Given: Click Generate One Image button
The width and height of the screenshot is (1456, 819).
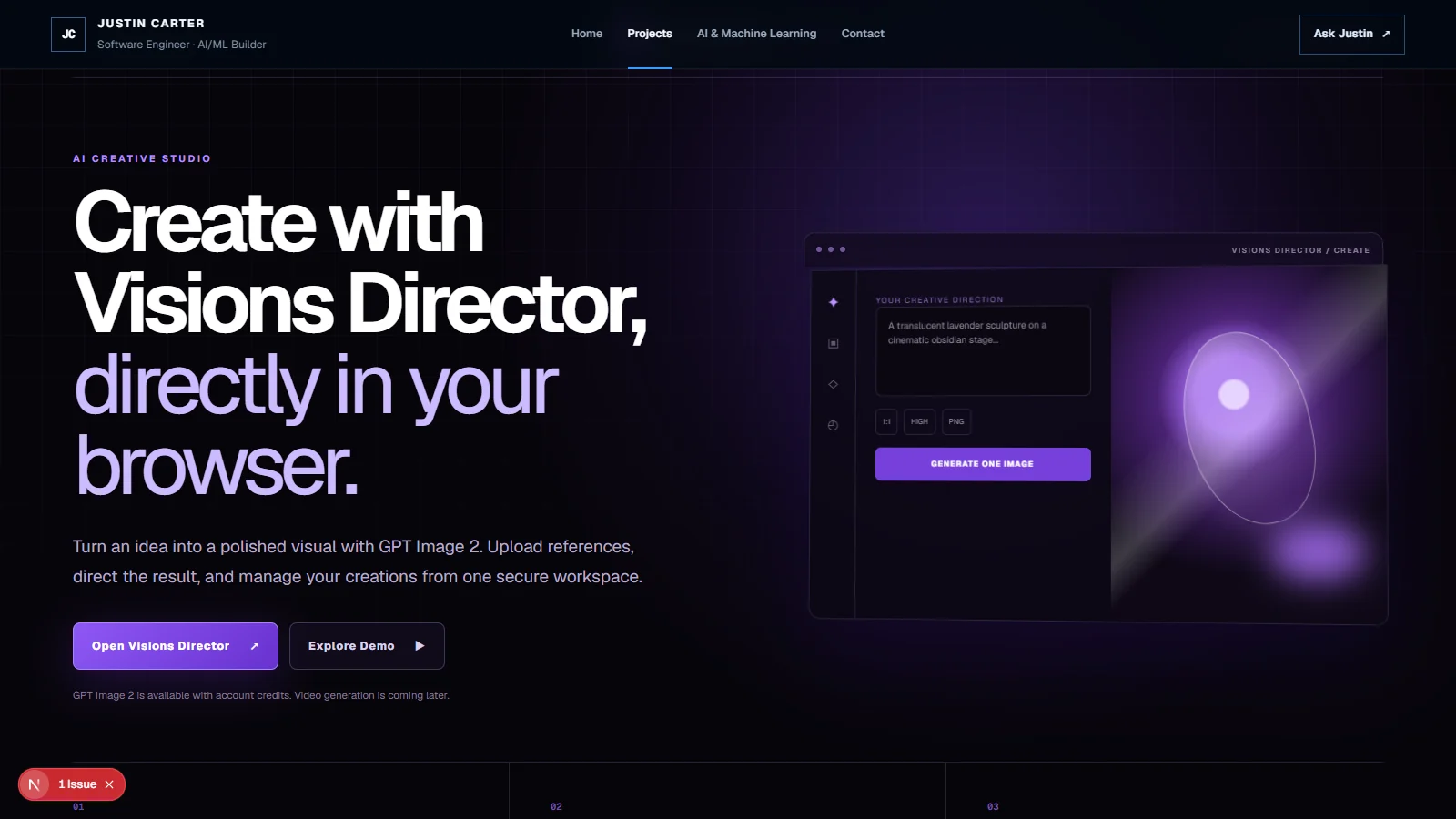Looking at the screenshot, I should (x=983, y=464).
